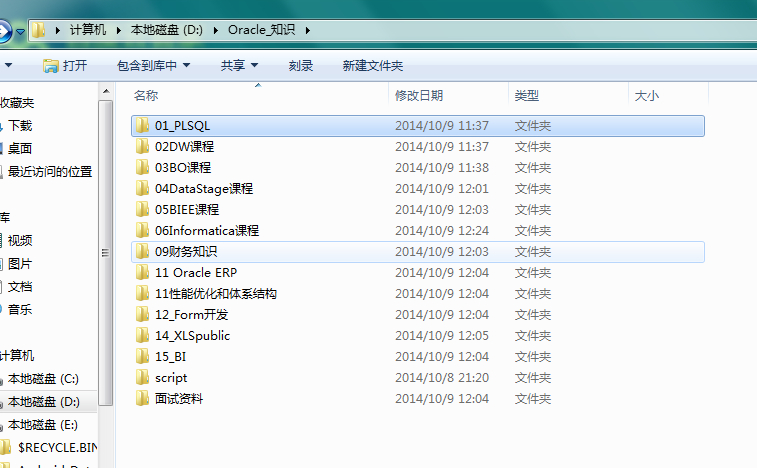Click the 02DW课程 folder icon
The image size is (757, 468).
142,146
